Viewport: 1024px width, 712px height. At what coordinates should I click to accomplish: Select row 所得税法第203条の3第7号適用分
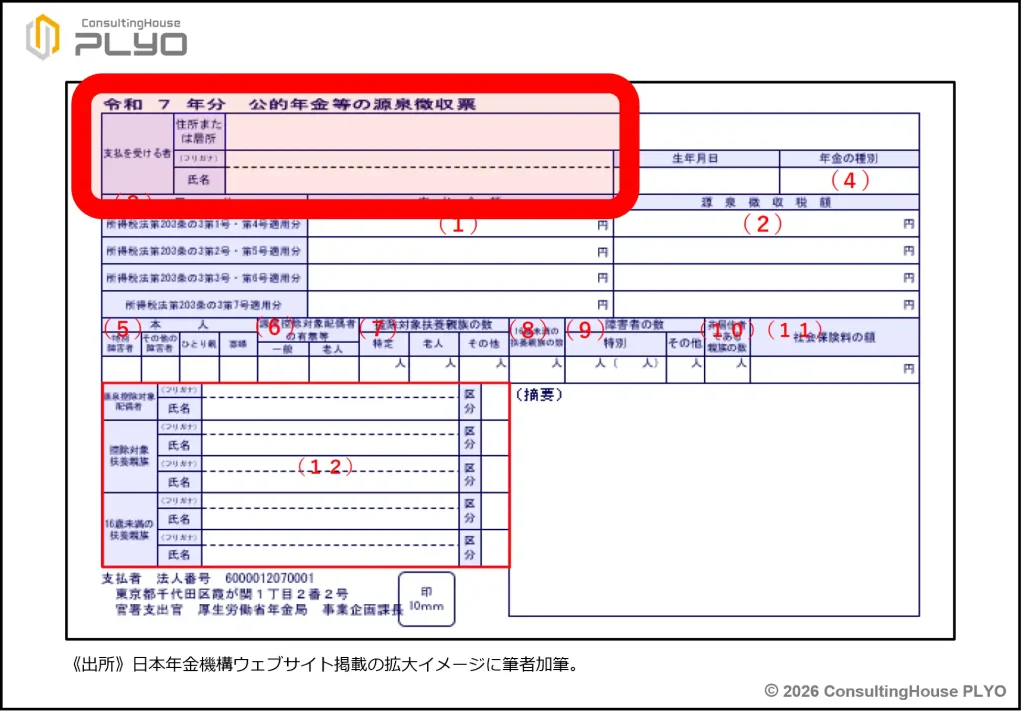click(x=204, y=304)
